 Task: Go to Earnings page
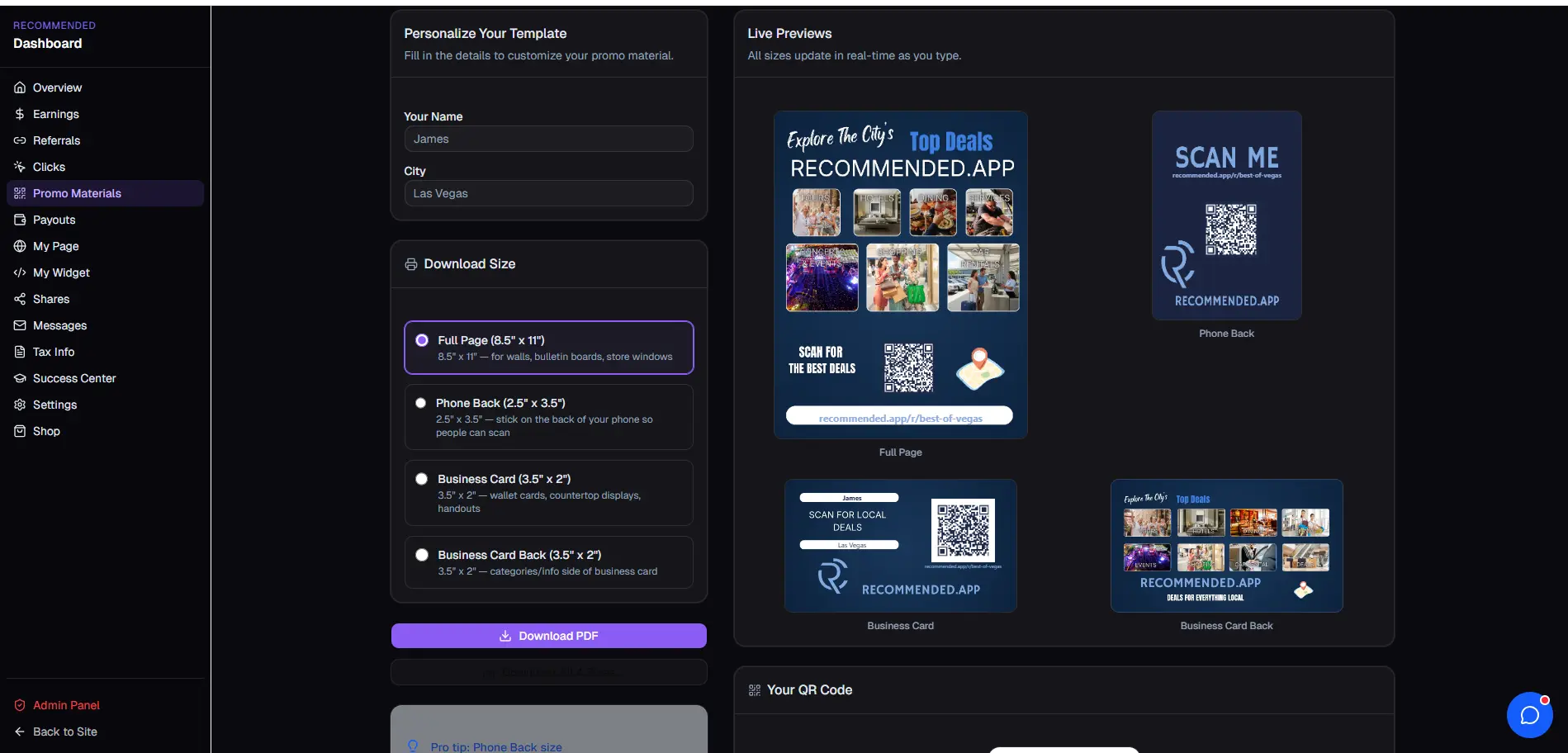coord(105,114)
